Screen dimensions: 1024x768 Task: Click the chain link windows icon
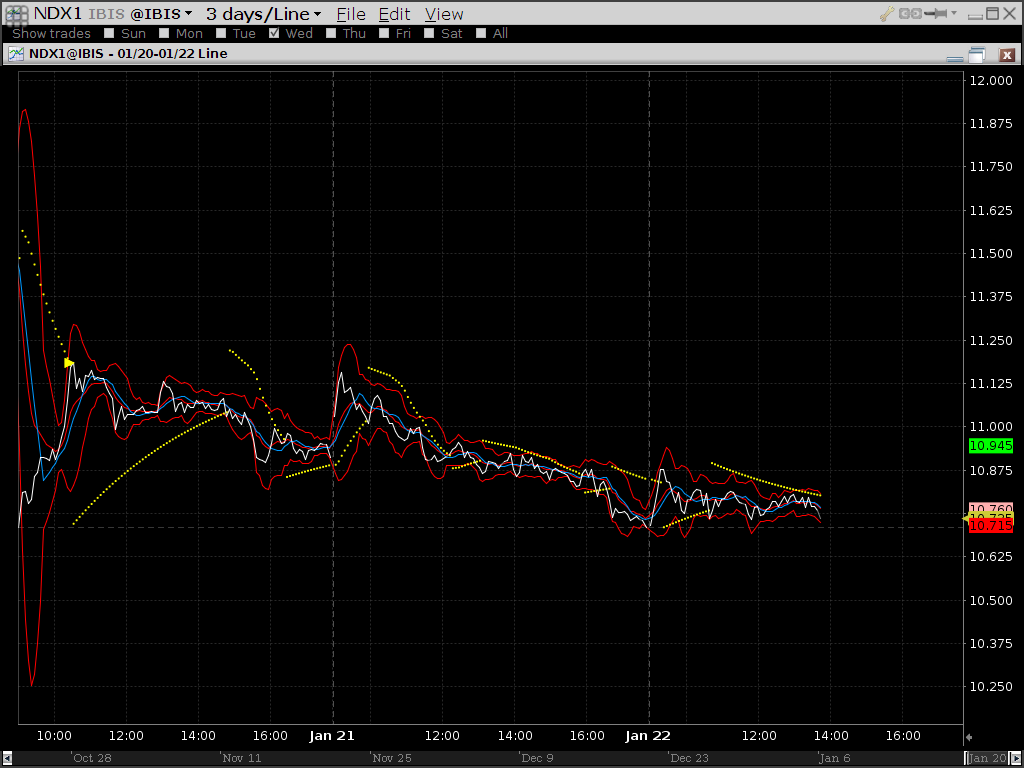pos(910,13)
